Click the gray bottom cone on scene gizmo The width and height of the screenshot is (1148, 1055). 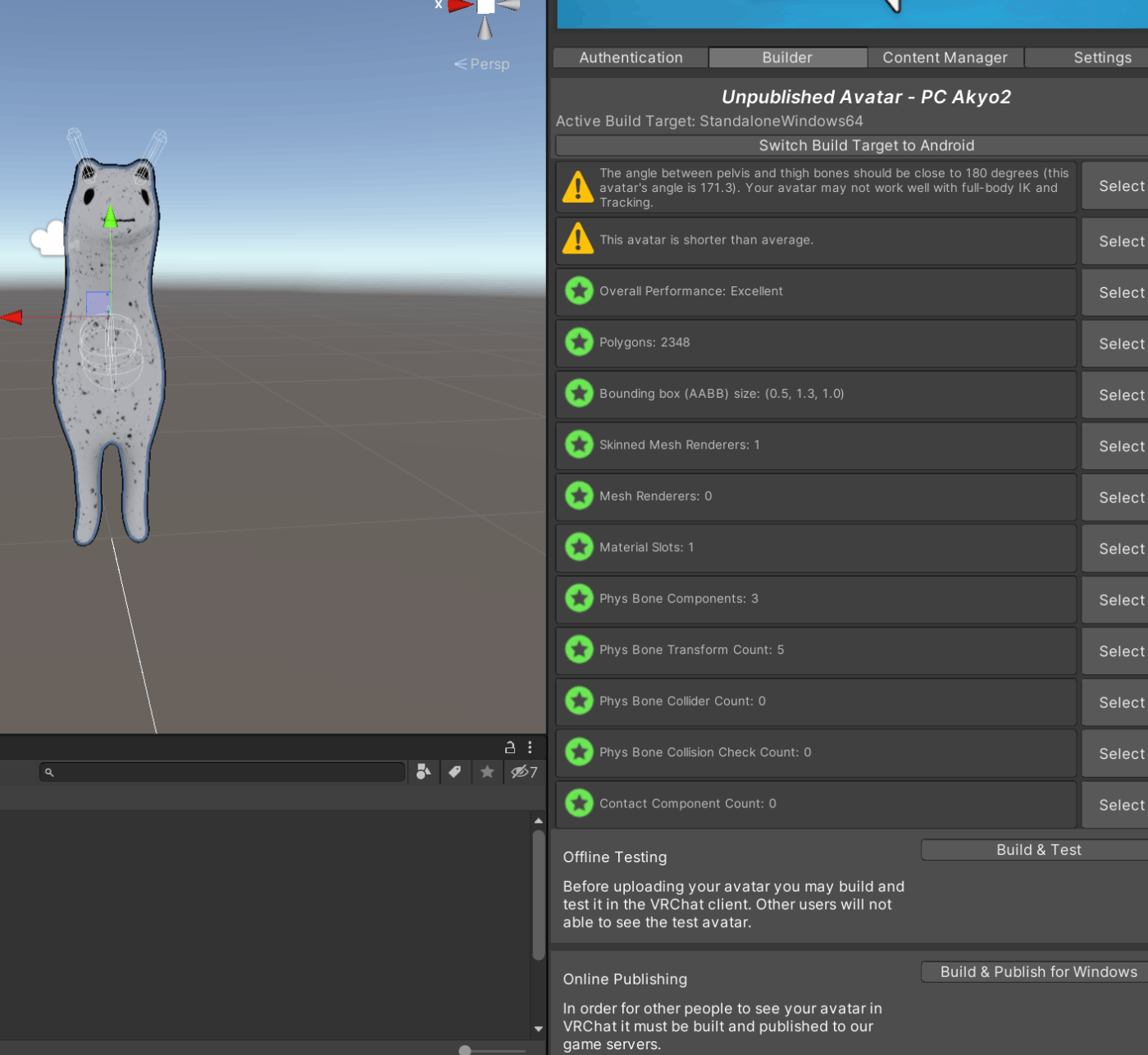point(485,28)
